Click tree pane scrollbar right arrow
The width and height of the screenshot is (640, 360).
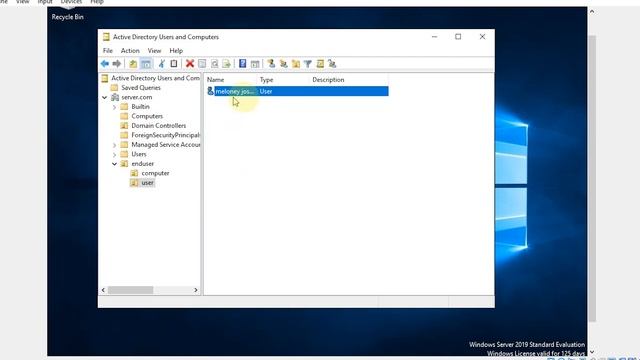pyautogui.click(x=196, y=290)
